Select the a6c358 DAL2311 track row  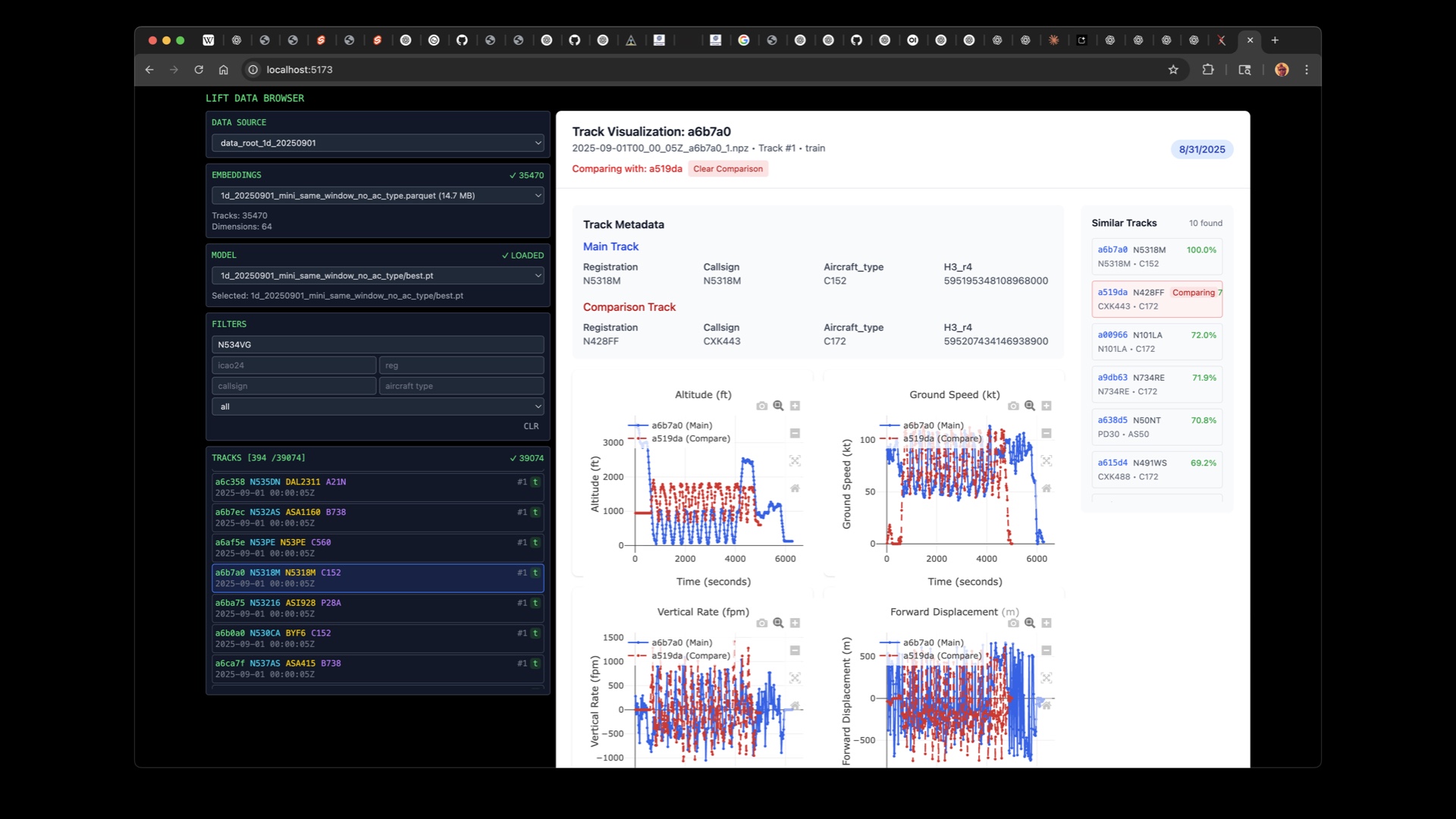point(378,487)
